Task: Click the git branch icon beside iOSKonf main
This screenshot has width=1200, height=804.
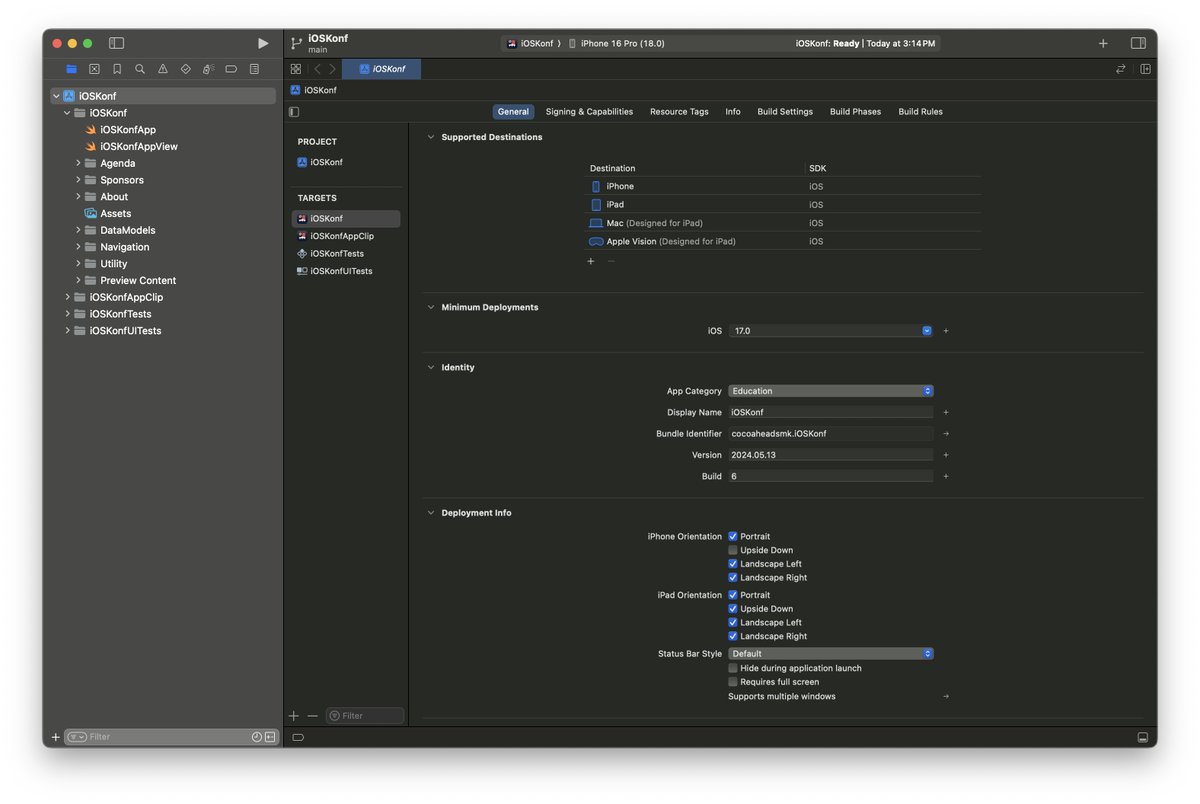Action: coord(296,43)
